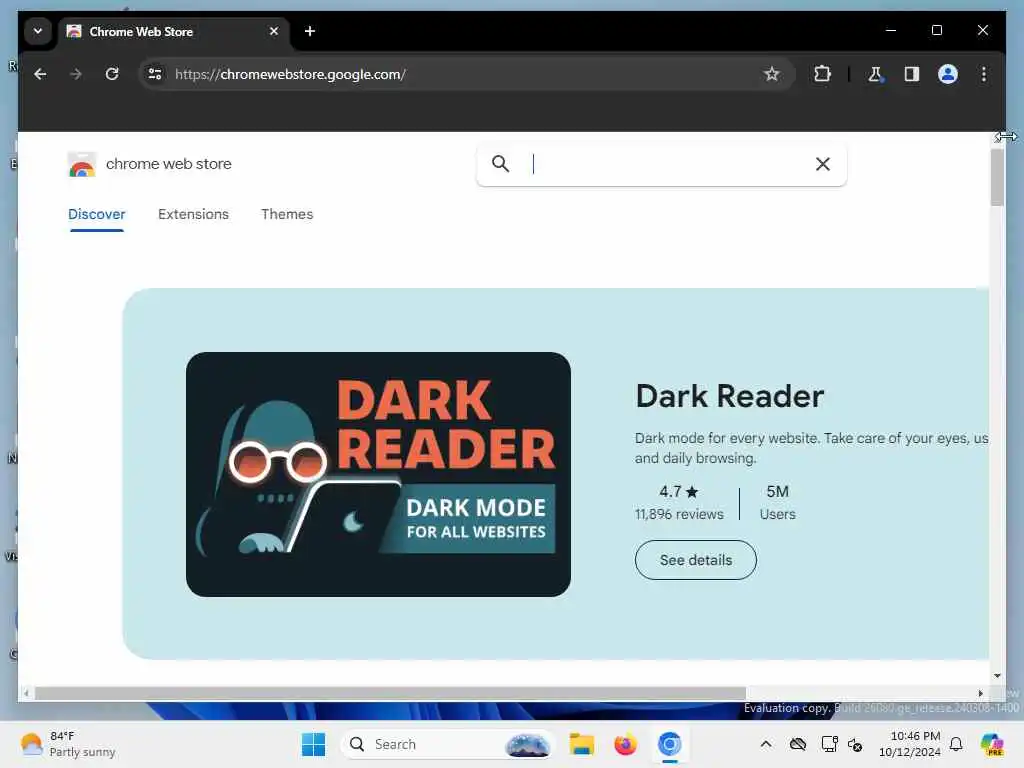Click the scroll down arrow
Image resolution: width=1024 pixels, height=768 pixels.
(997, 676)
